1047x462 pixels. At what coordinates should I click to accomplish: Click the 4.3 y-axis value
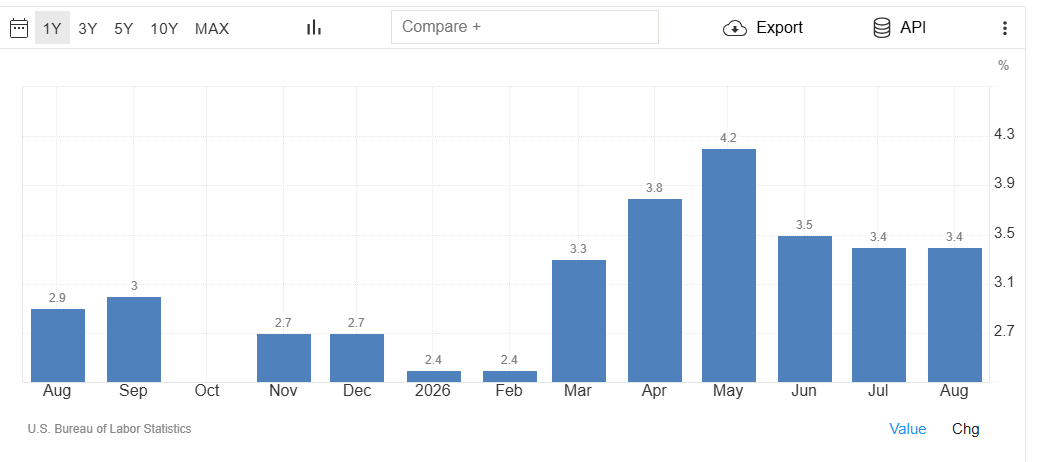point(1004,134)
